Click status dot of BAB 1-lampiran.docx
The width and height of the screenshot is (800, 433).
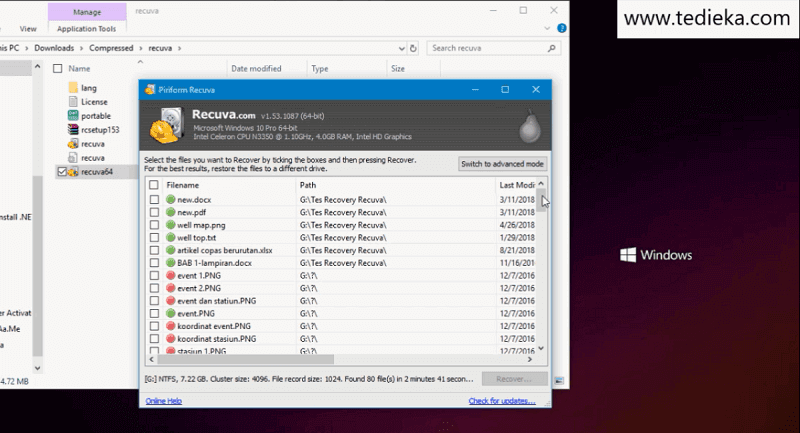[x=171, y=263]
